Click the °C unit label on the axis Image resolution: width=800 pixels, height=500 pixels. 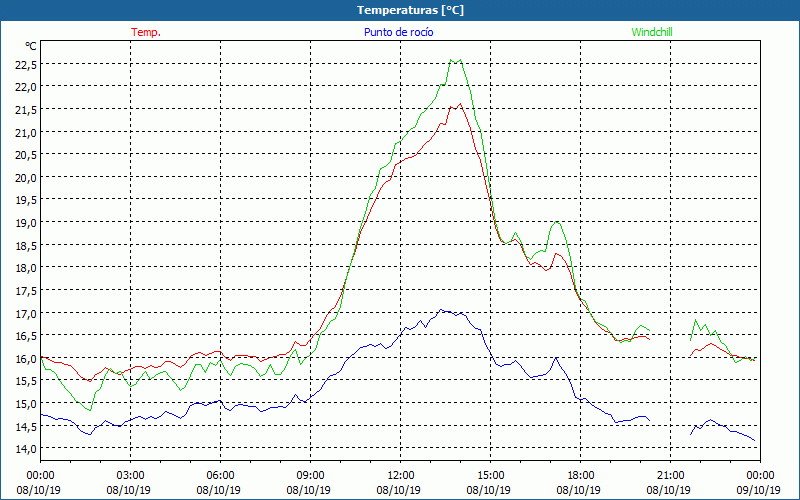click(31, 46)
